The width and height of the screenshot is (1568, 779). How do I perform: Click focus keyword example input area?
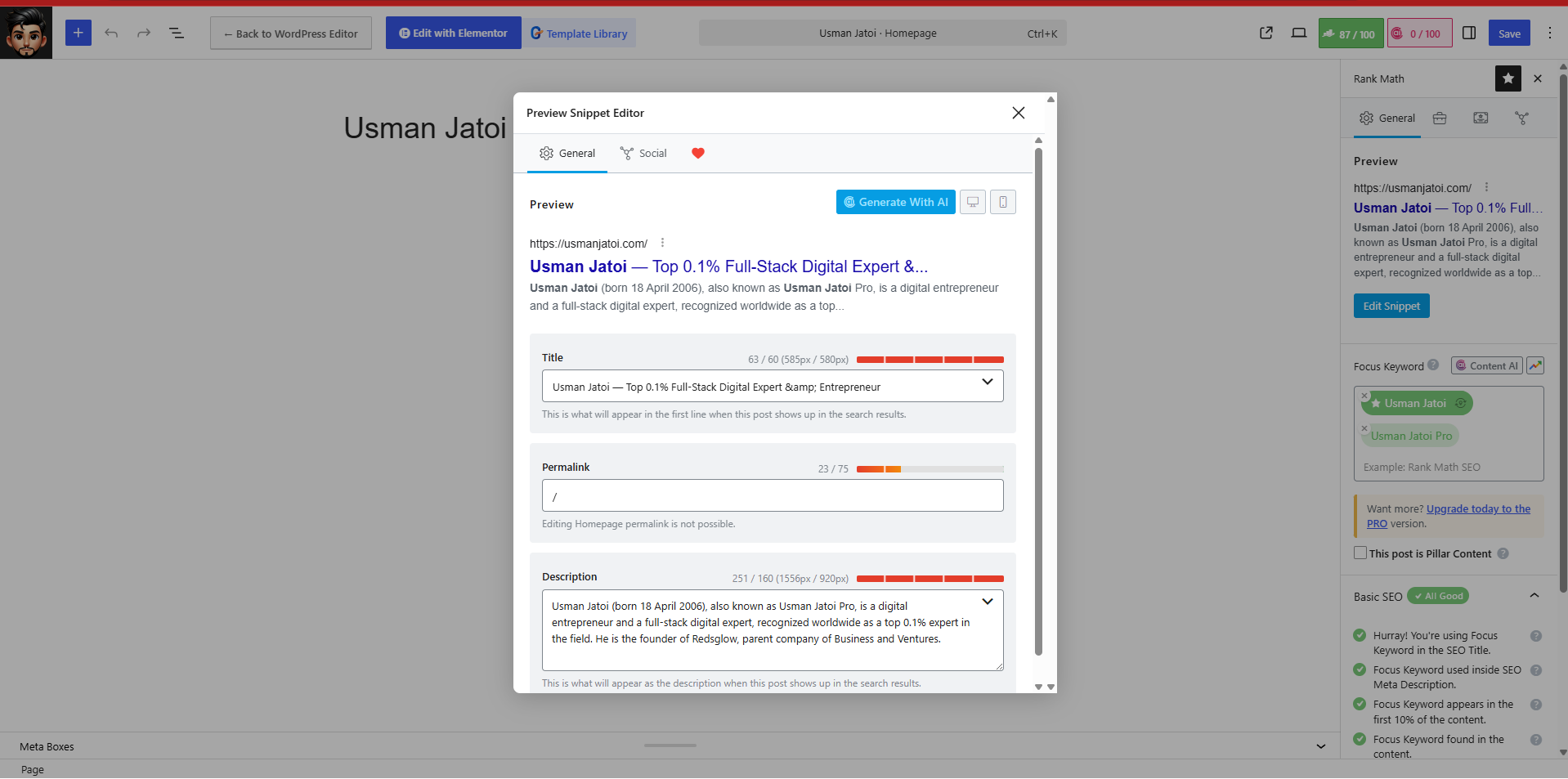coord(1449,467)
